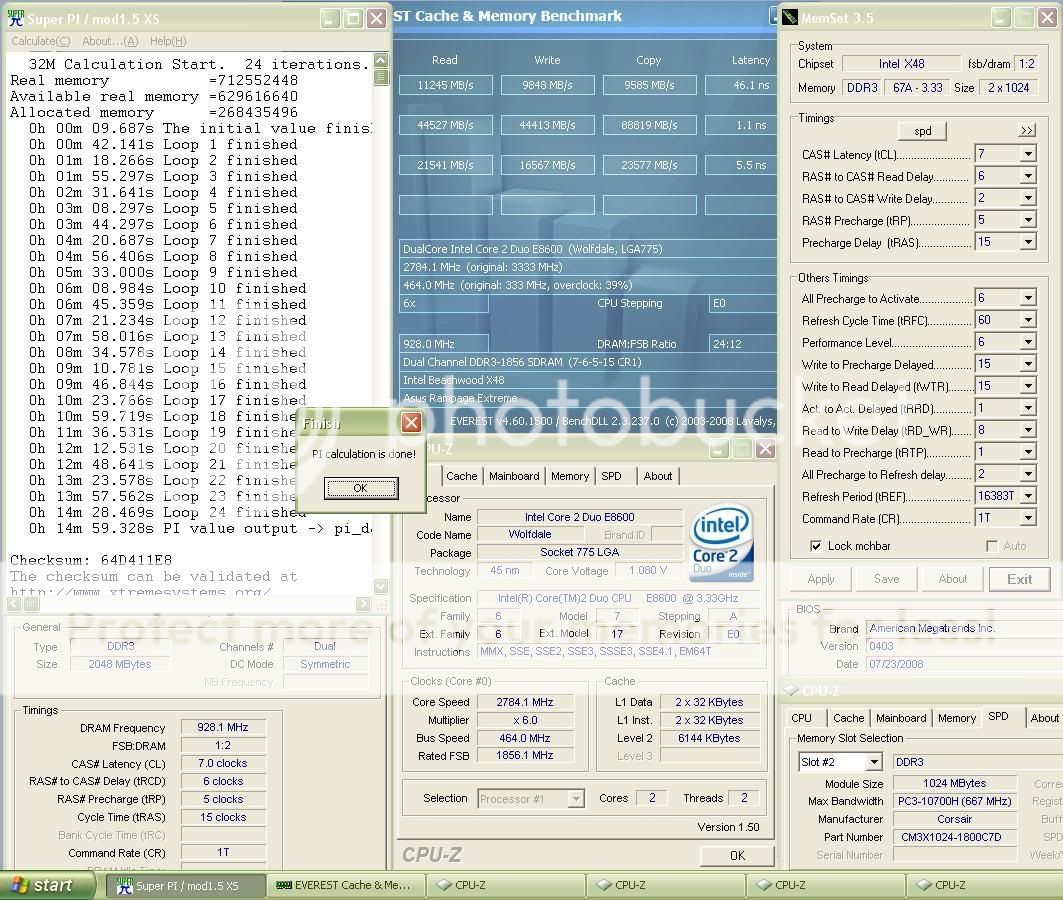Click the Super PI vertical scrollbar up arrow
1063x900 pixels.
tap(381, 60)
